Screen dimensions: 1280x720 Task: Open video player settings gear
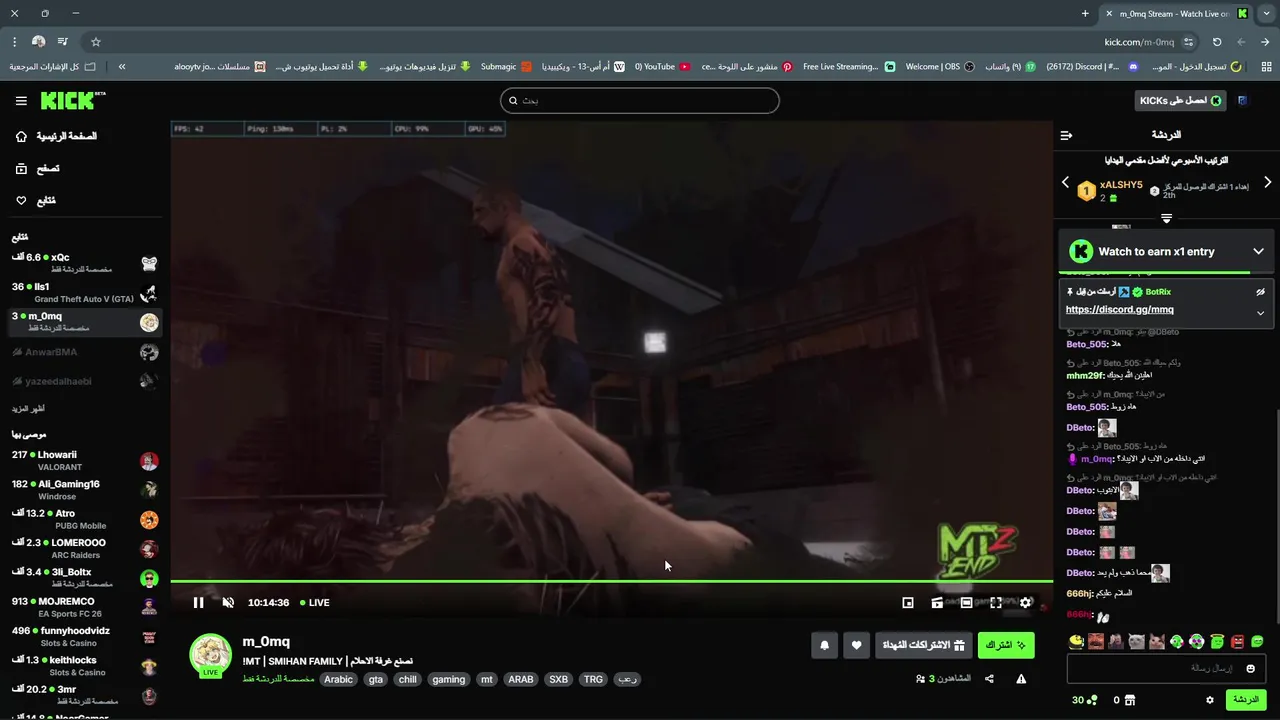click(x=1025, y=602)
